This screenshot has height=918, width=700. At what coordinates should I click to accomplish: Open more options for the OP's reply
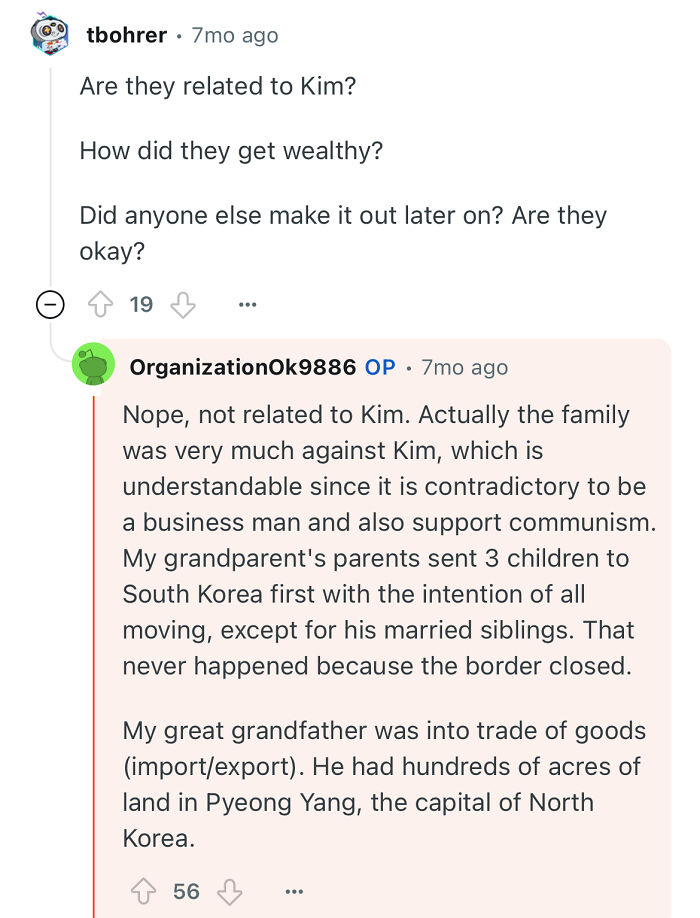294,893
